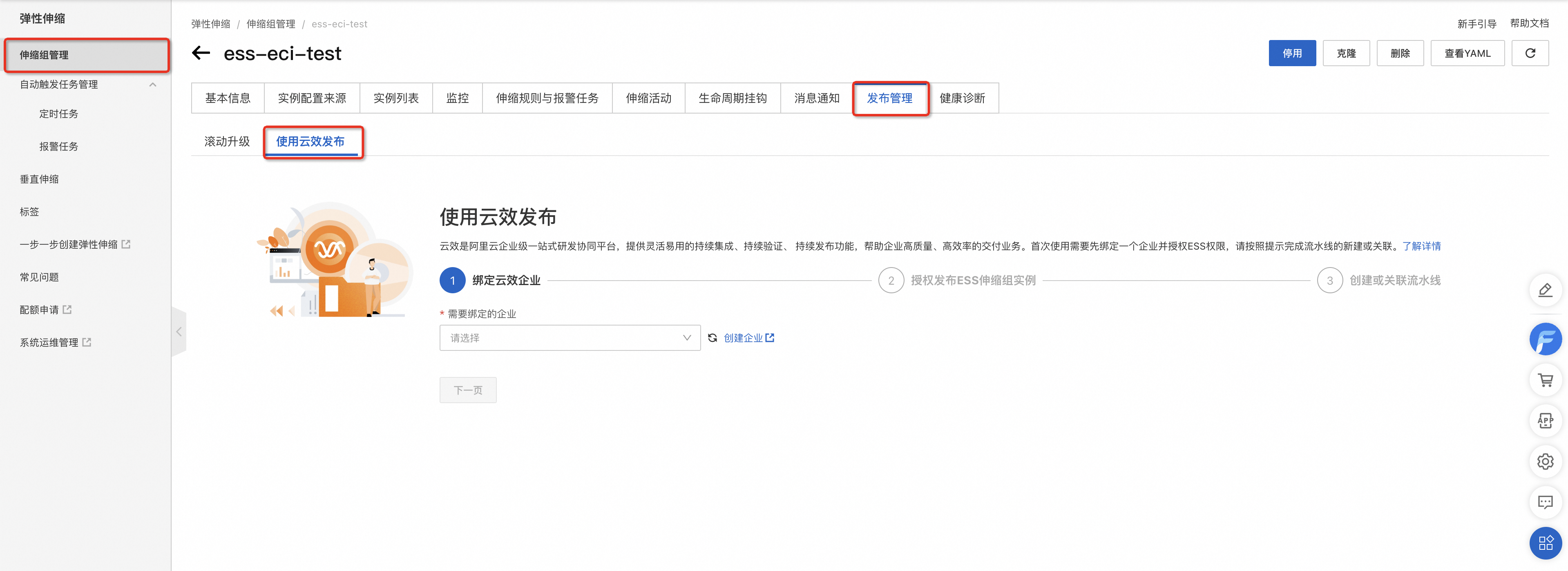
Task: Open the floating edit pencil icon
Action: pos(1545,290)
